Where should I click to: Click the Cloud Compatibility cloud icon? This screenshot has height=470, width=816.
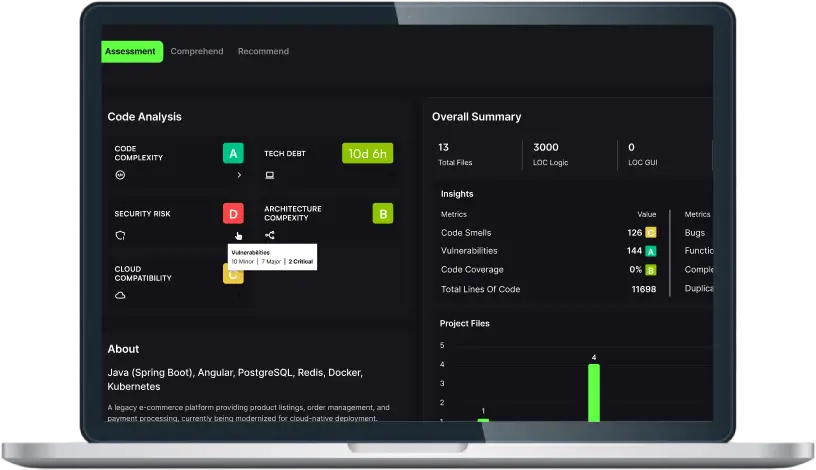tap(120, 296)
